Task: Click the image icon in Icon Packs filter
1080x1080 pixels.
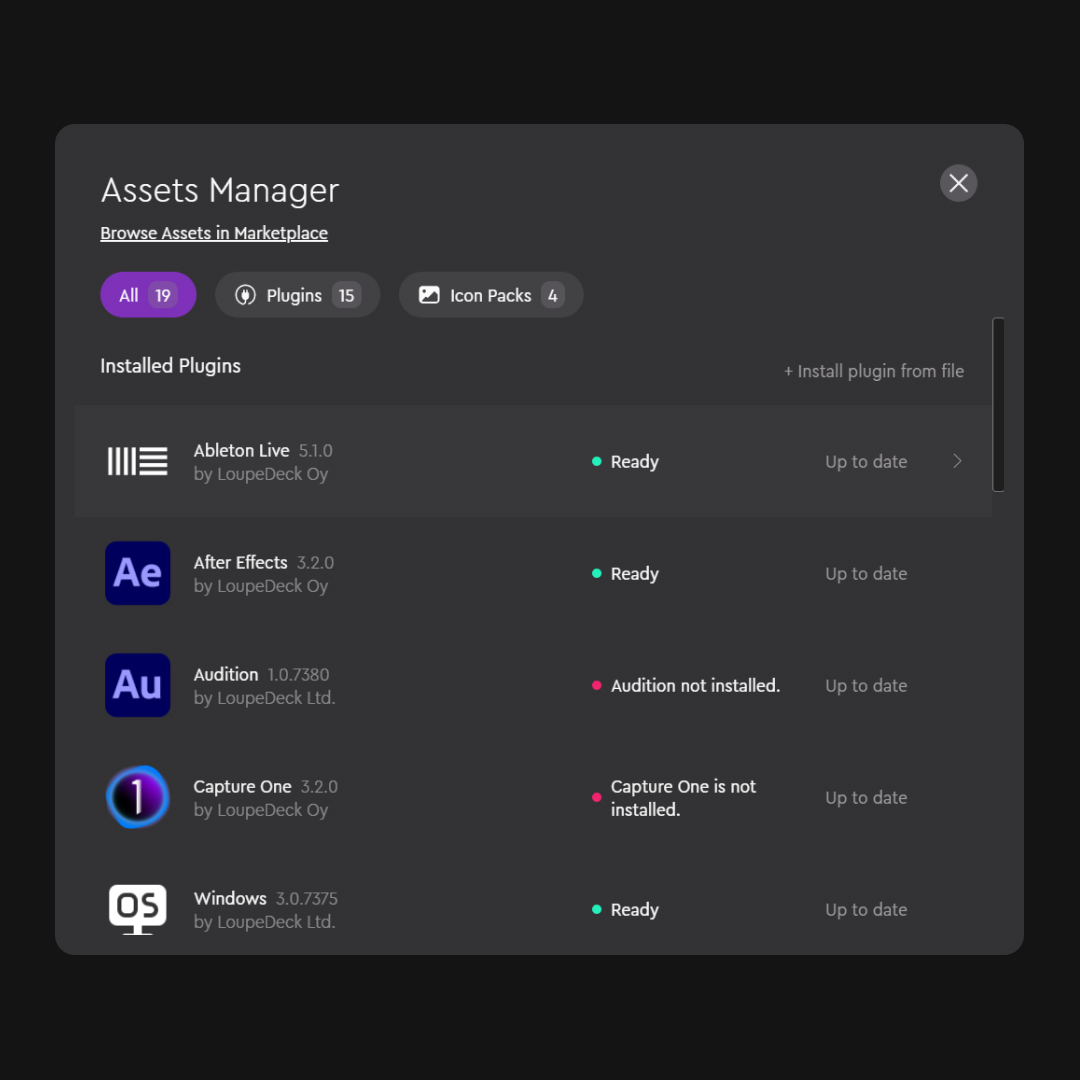Action: [429, 295]
